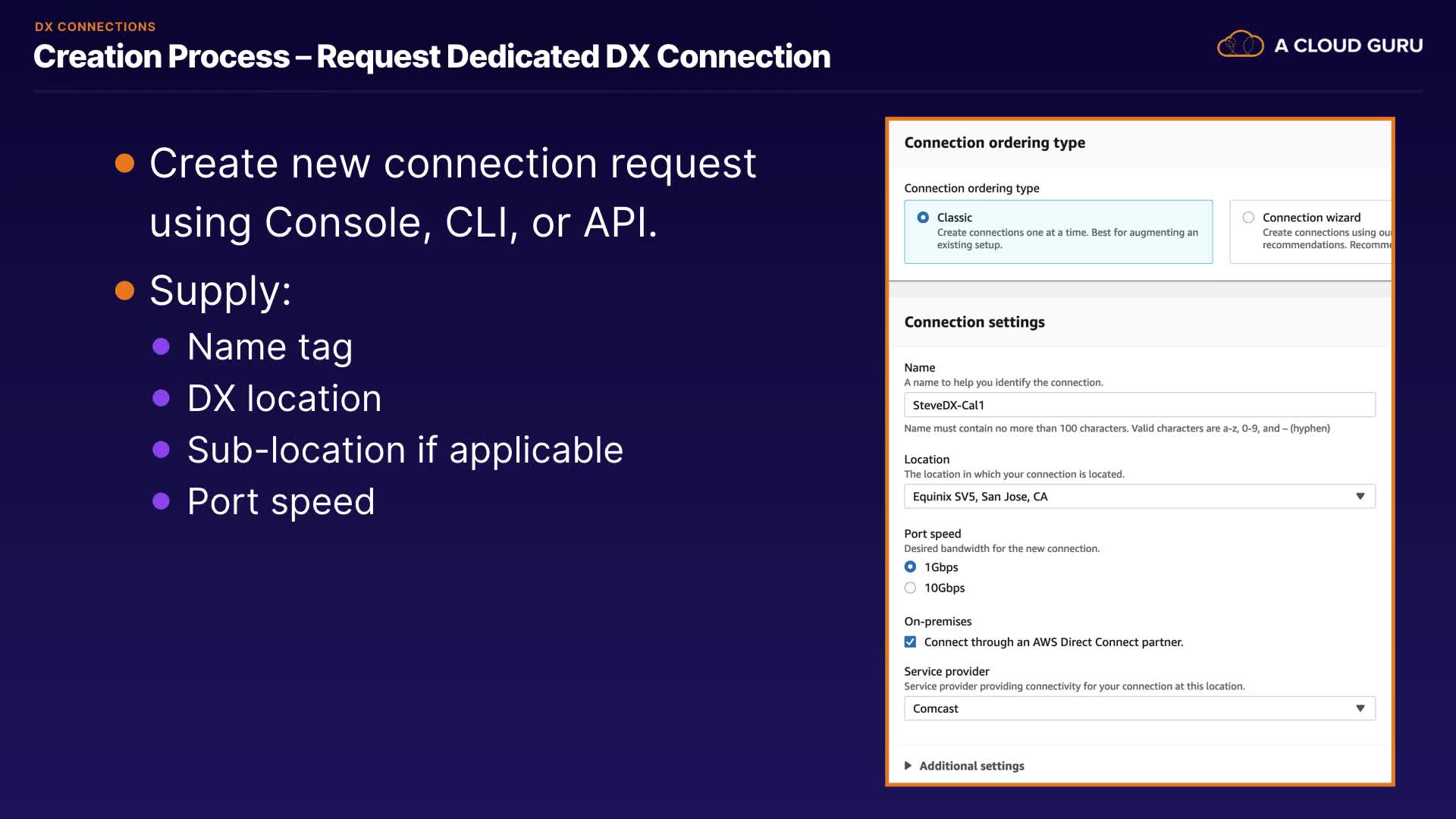Choose the 10Gbps port speed option

911,588
